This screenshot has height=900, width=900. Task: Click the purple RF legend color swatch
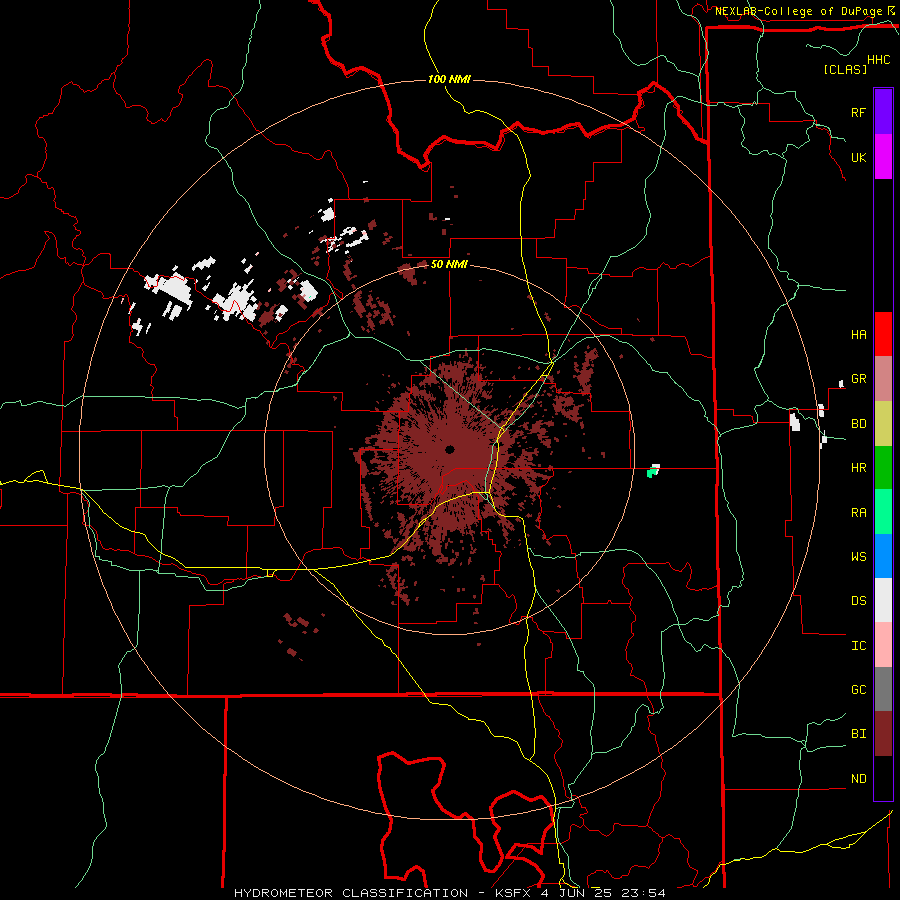[x=883, y=112]
